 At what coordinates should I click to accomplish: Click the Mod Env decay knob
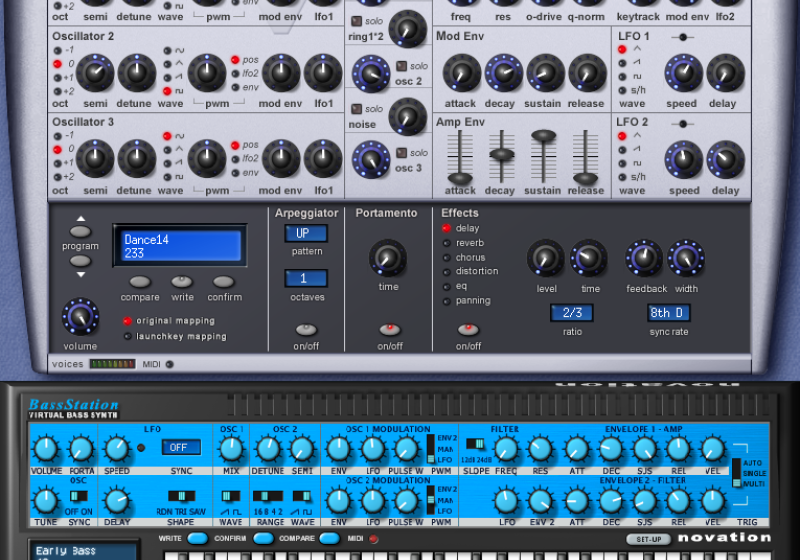(x=504, y=73)
